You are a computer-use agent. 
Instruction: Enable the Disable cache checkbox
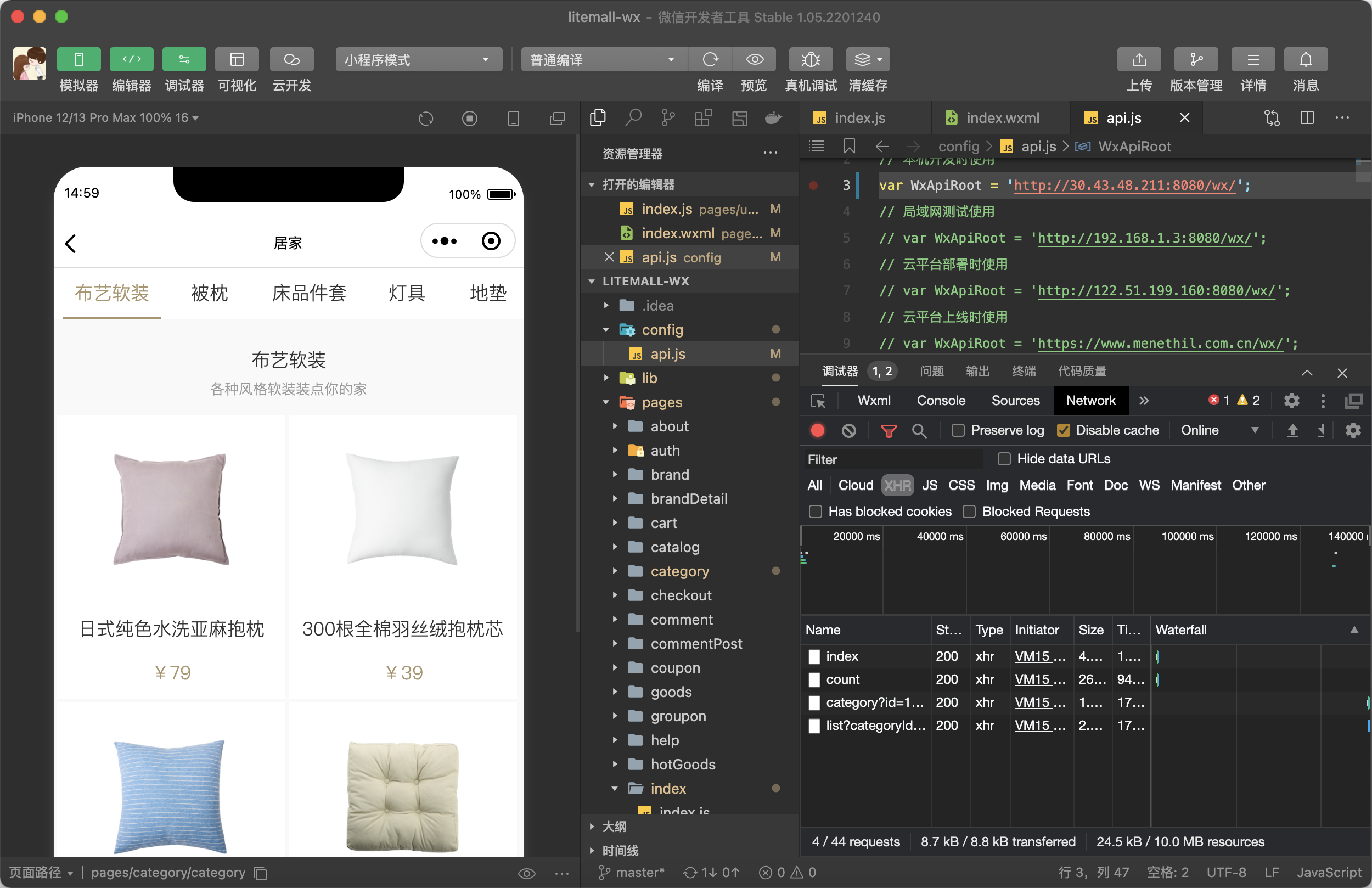click(1062, 431)
